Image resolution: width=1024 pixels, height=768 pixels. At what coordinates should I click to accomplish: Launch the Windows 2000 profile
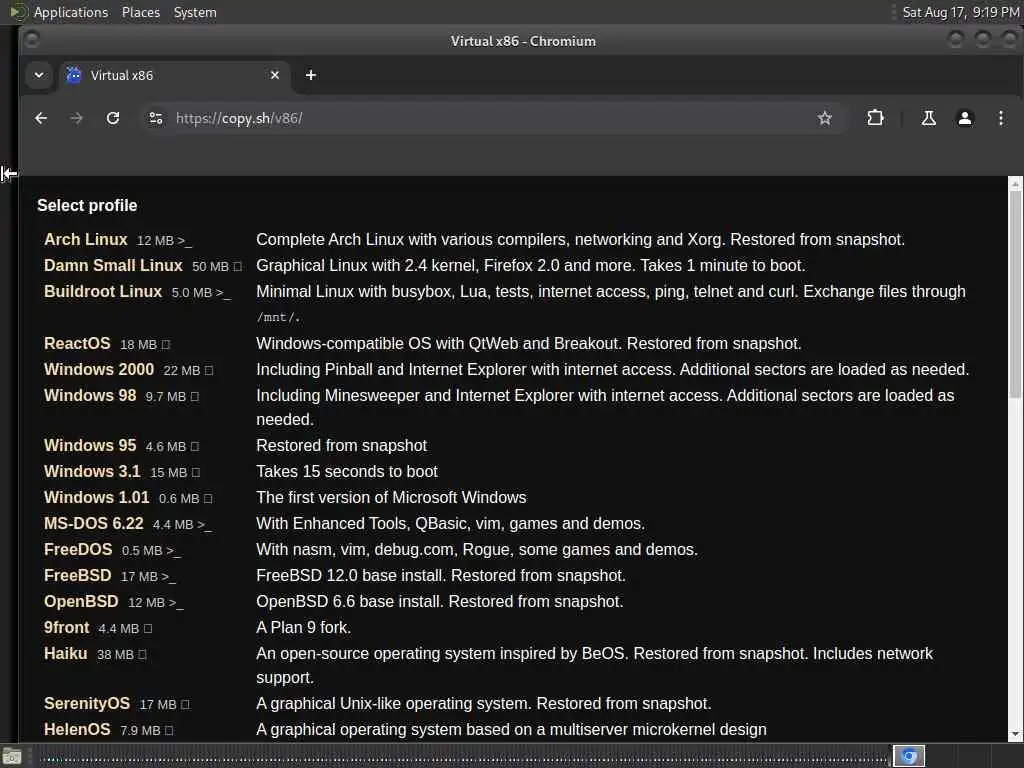(99, 370)
